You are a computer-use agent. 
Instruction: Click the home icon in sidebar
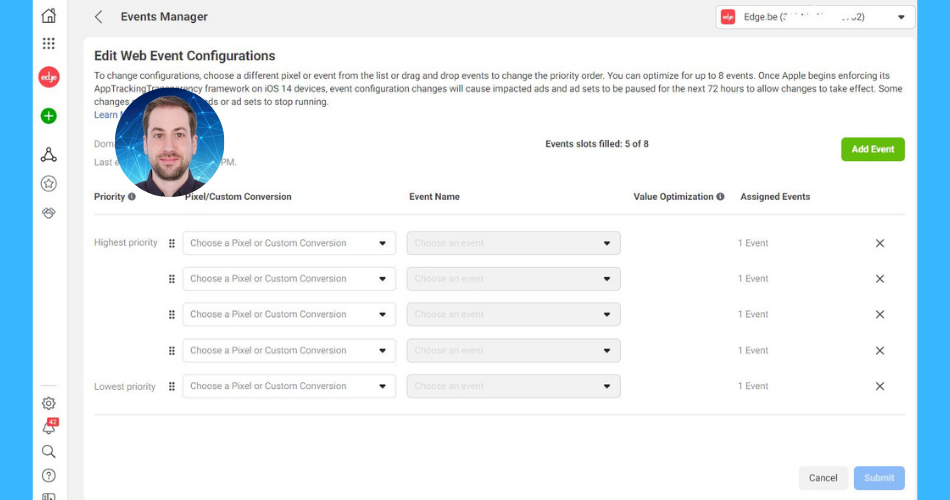(x=48, y=16)
